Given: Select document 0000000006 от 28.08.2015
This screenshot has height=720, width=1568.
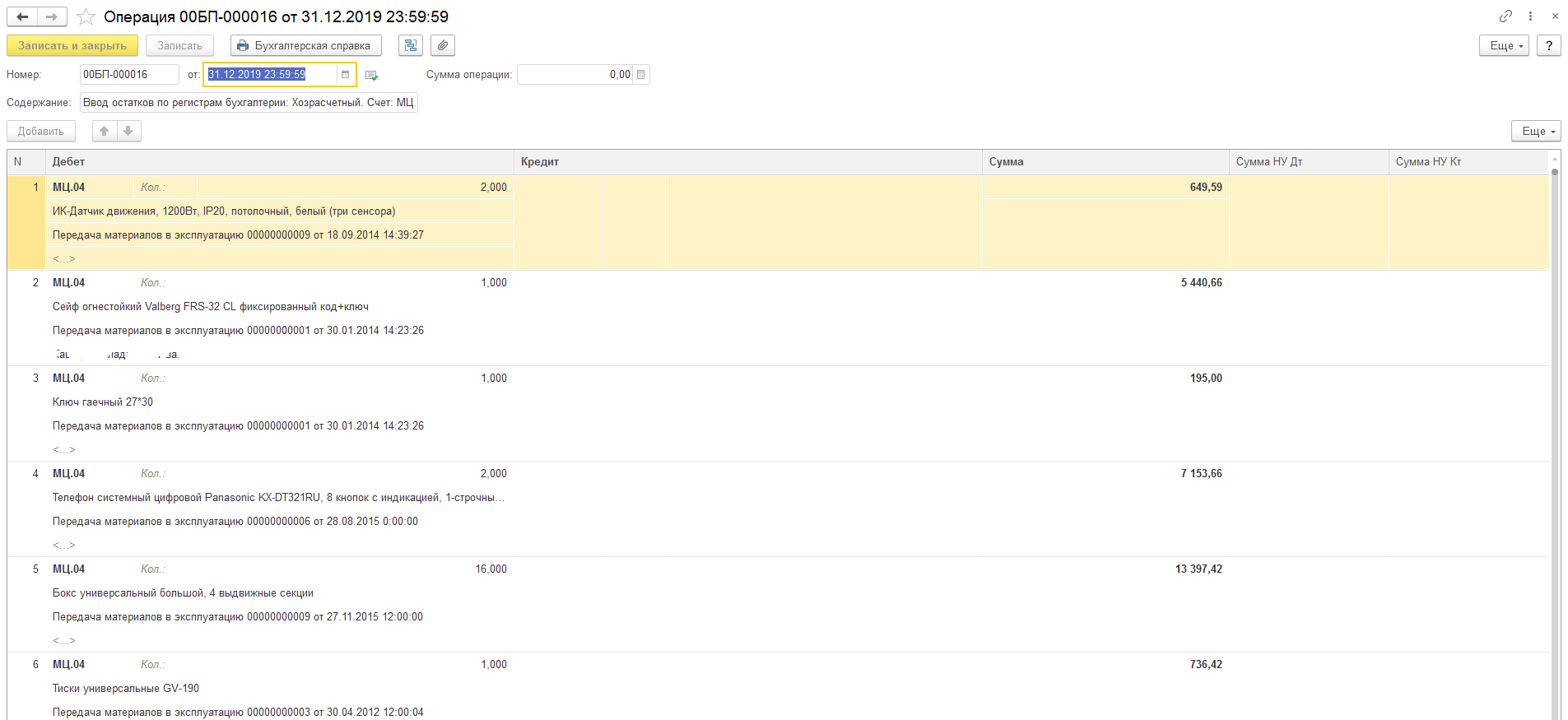Looking at the screenshot, I should click(x=280, y=522).
